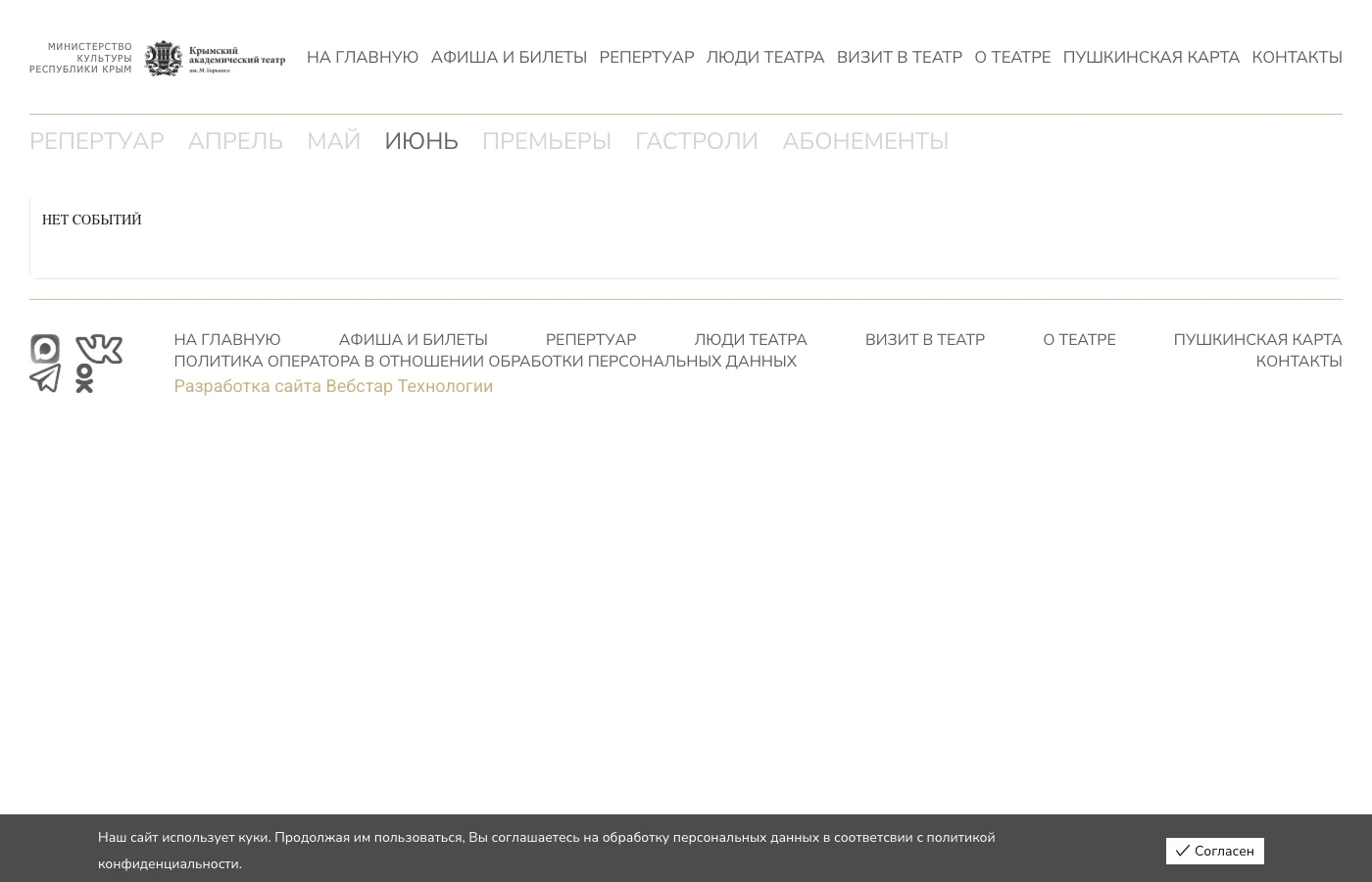
Task: Open the personal data processing policy link
Action: [485, 362]
